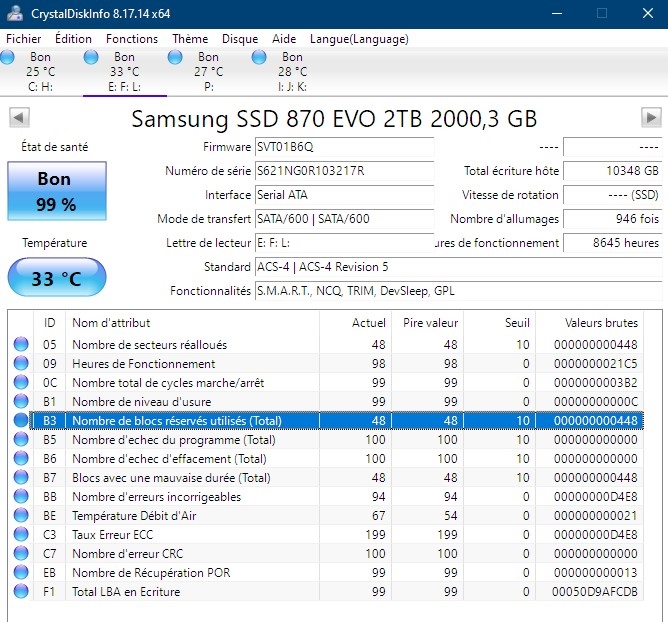The image size is (668, 622).
Task: Click status orb of attribute 09 row
Action: [x=21, y=363]
